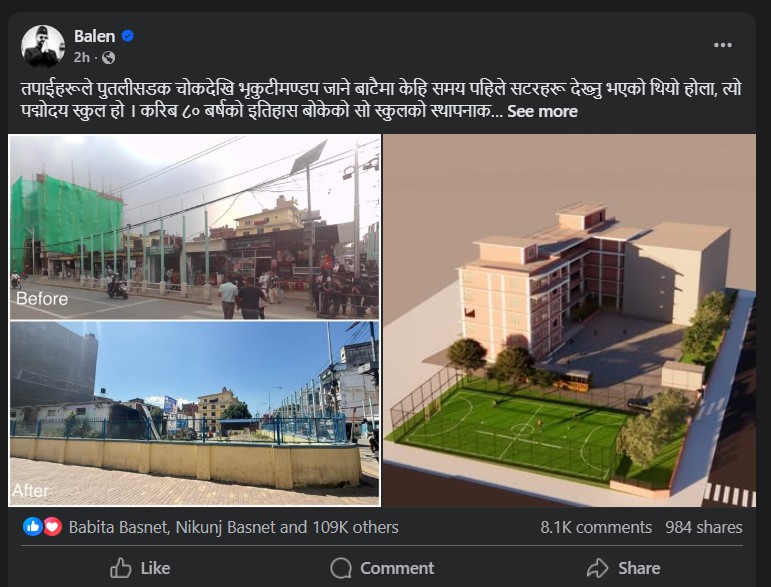View the 8.1K comments
Image resolution: width=771 pixels, height=587 pixels.
point(596,527)
